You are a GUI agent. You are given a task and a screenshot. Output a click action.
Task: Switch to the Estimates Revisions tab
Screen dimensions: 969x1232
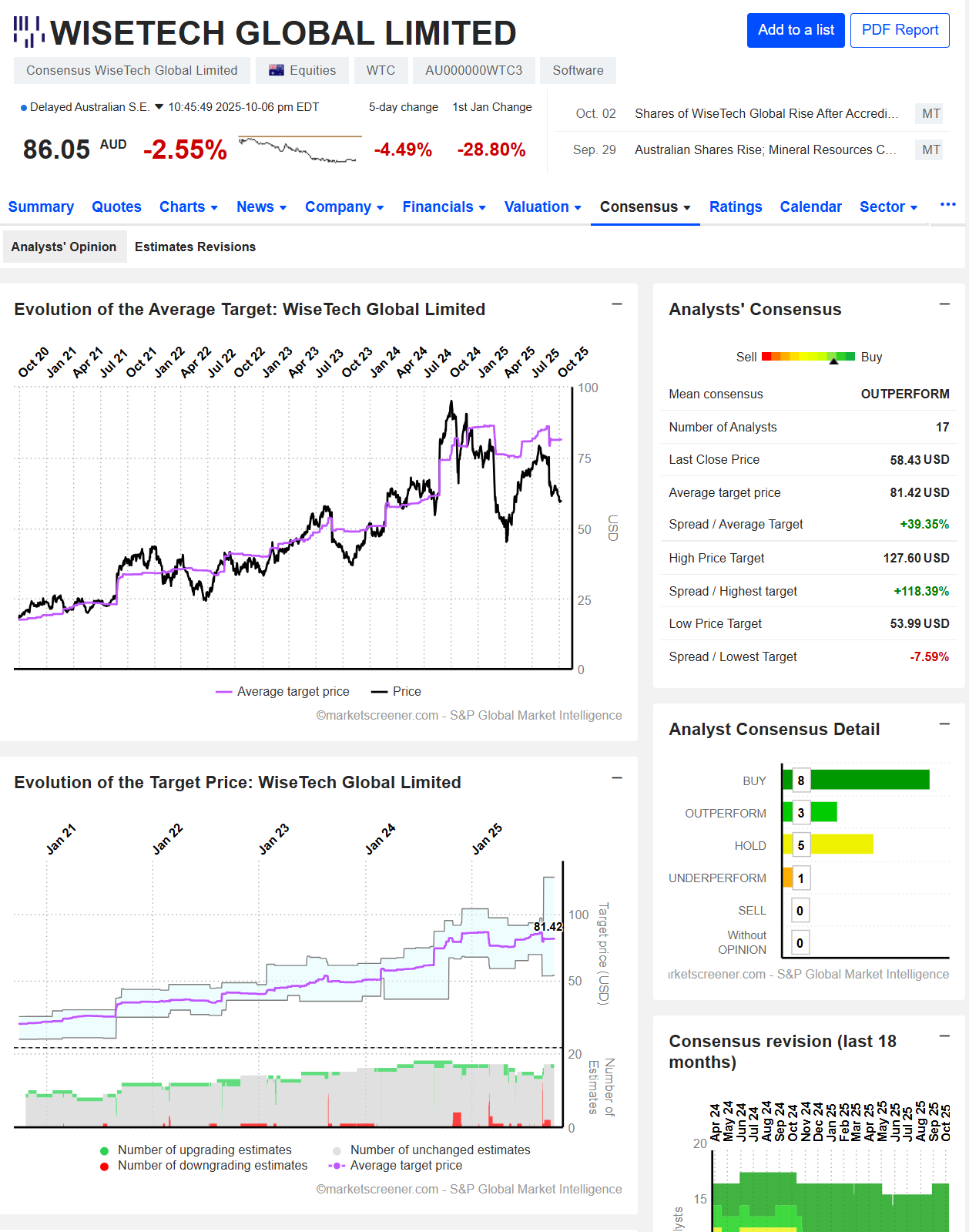pyautogui.click(x=195, y=247)
